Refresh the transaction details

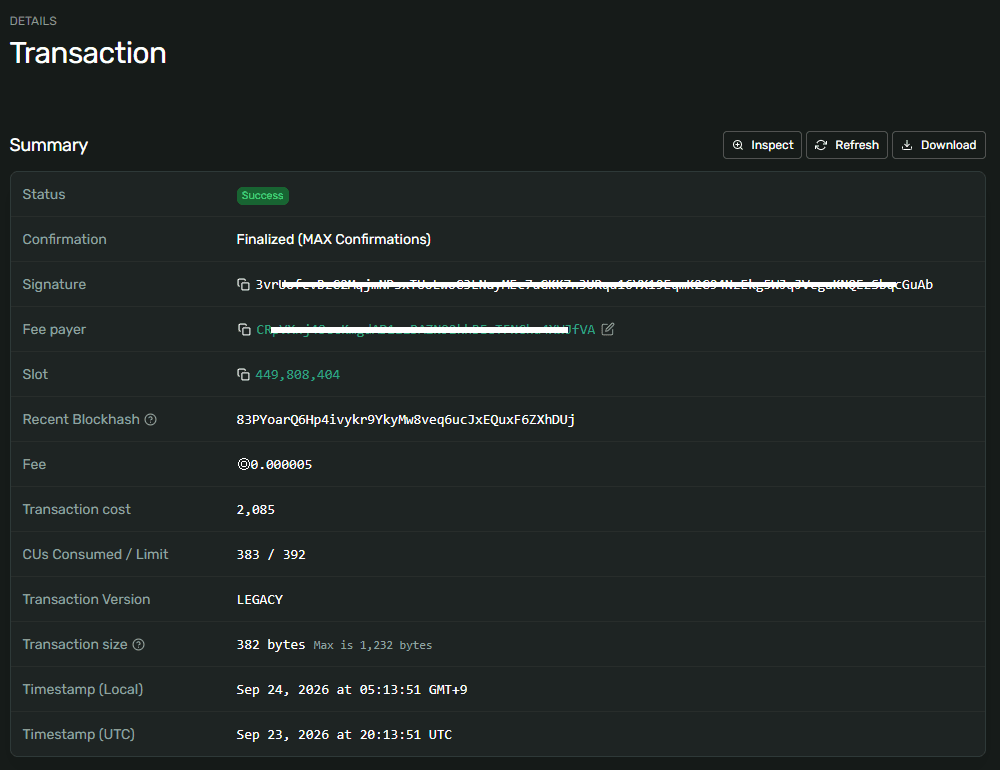point(847,145)
